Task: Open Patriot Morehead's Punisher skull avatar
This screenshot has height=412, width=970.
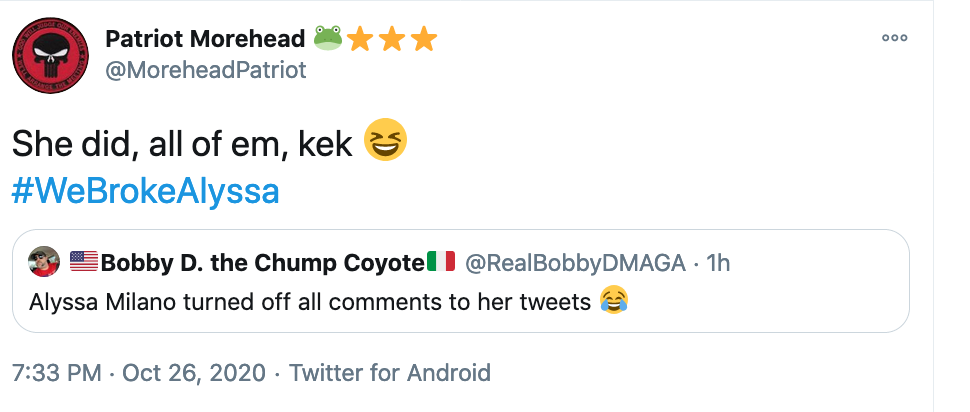Action: coord(50,55)
